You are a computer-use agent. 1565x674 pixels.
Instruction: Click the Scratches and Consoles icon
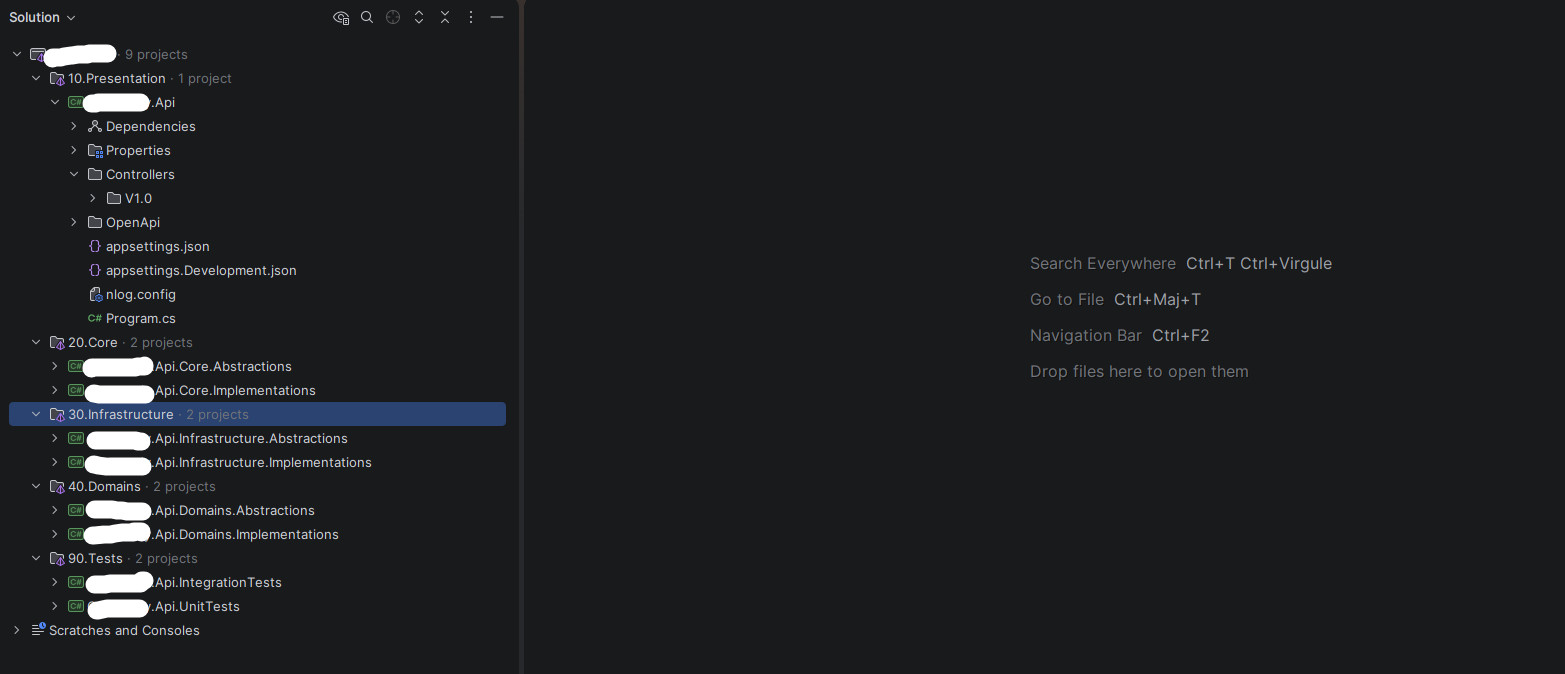(38, 630)
